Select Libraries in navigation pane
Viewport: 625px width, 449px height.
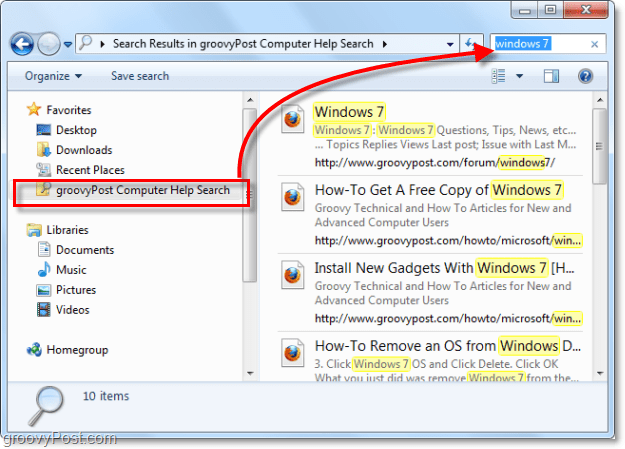click(67, 230)
